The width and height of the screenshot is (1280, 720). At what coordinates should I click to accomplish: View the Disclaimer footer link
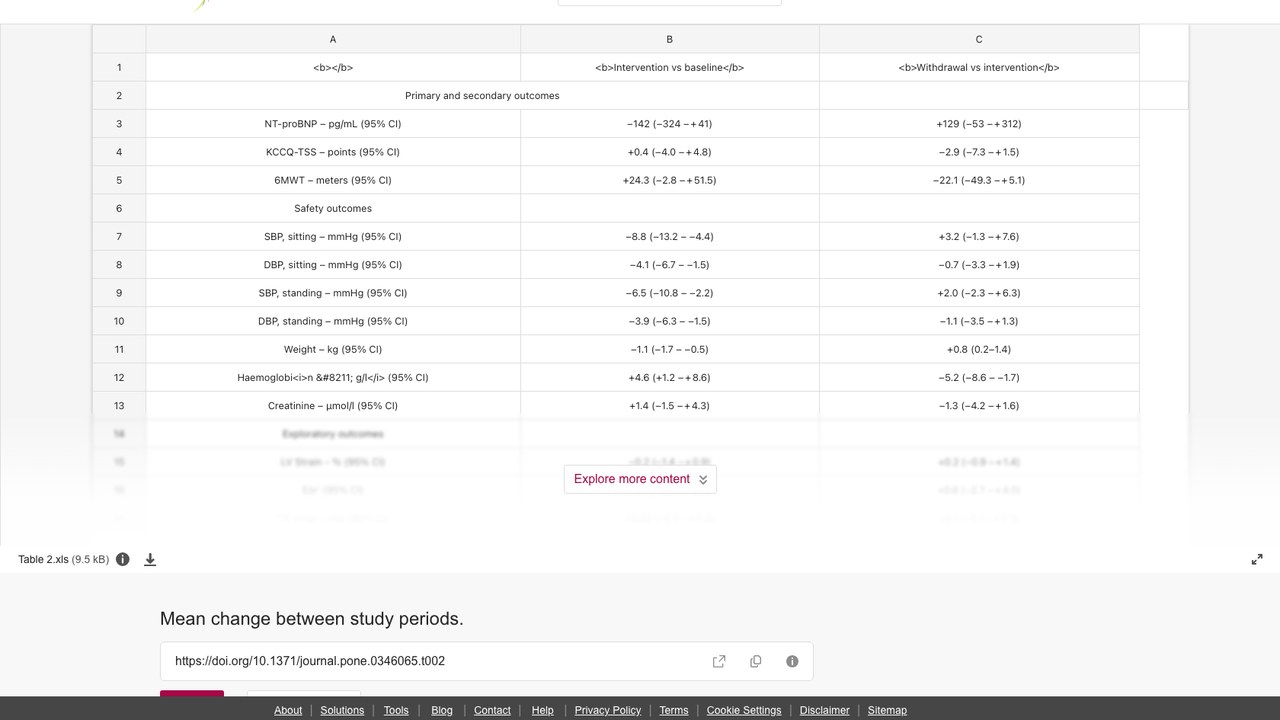(825, 710)
